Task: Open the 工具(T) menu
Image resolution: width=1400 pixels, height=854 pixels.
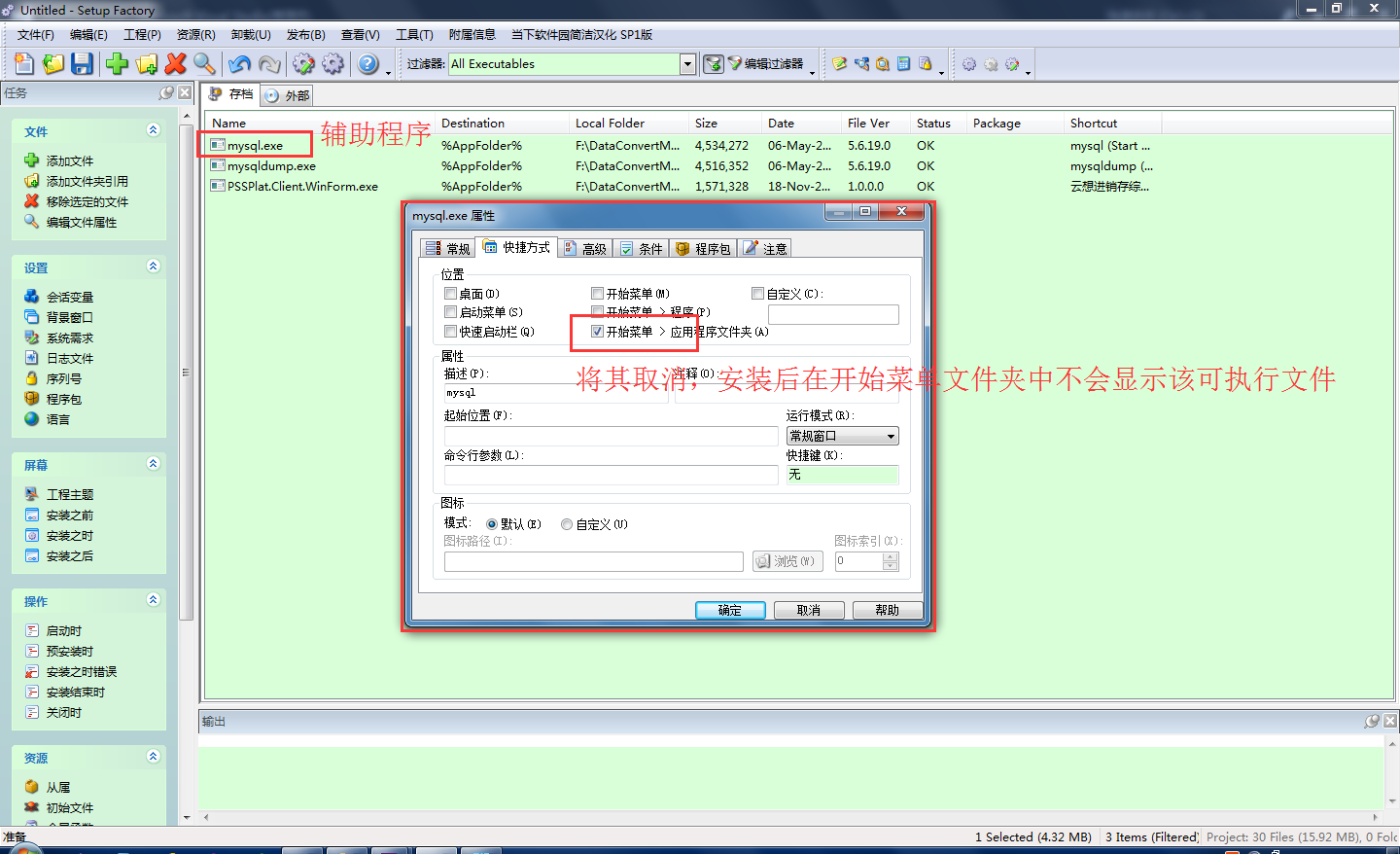Action: tap(414, 34)
